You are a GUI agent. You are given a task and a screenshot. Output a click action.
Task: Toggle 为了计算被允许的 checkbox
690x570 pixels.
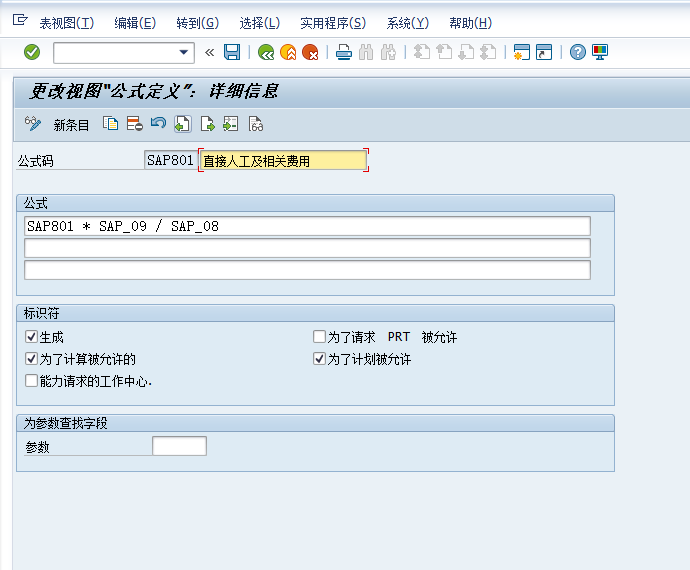coord(31,359)
